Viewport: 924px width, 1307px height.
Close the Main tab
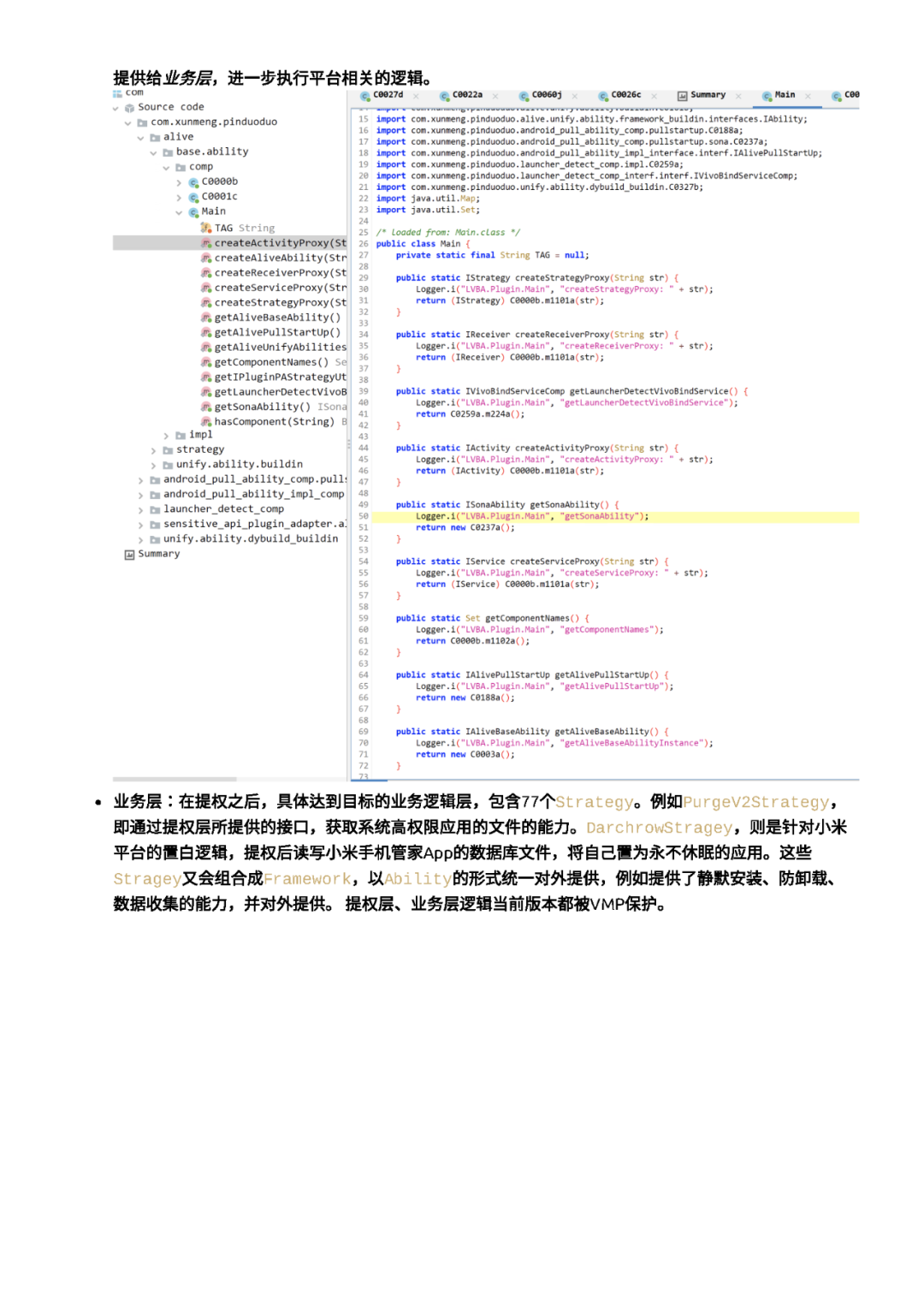(808, 96)
